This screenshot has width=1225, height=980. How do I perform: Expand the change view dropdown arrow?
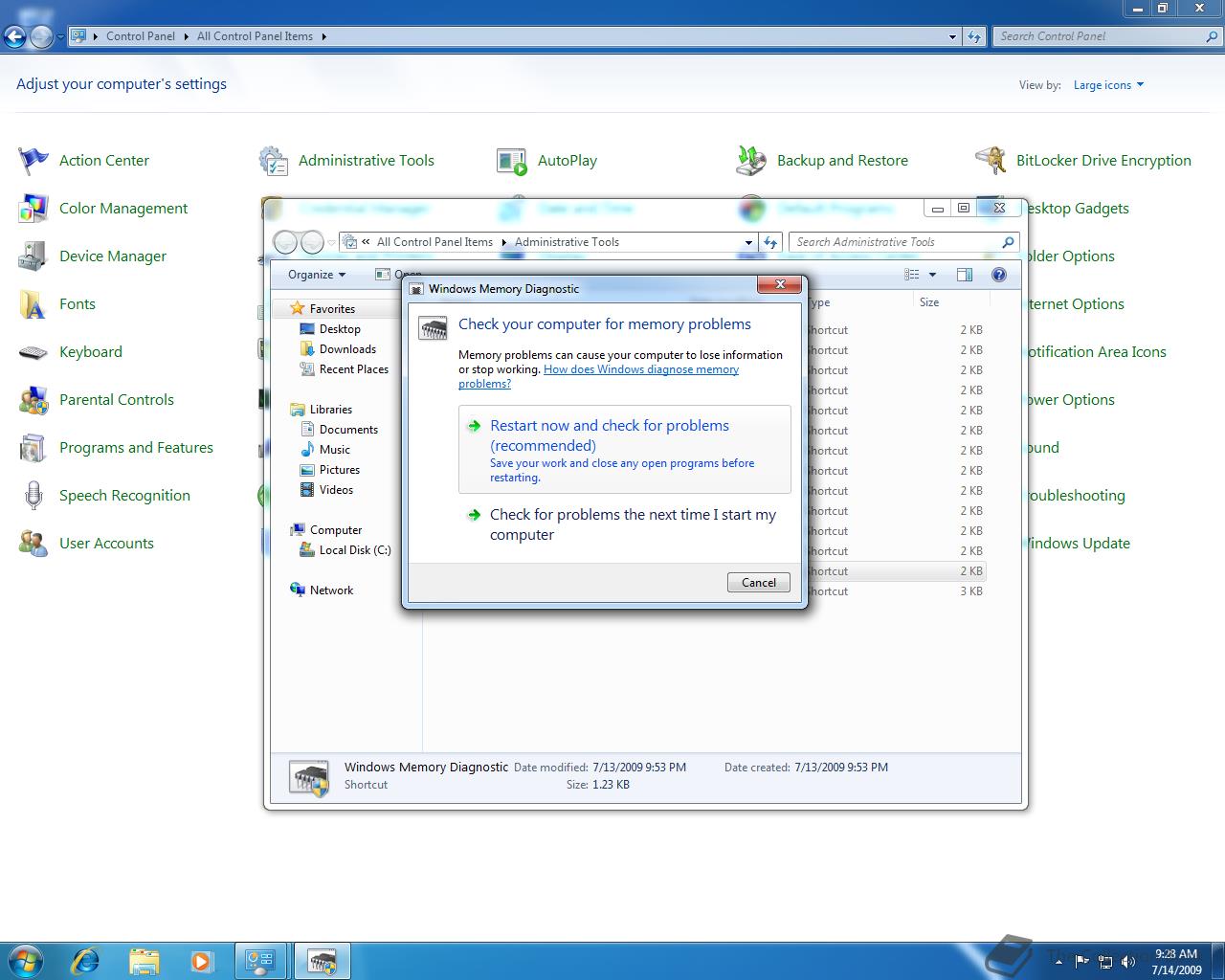point(932,275)
